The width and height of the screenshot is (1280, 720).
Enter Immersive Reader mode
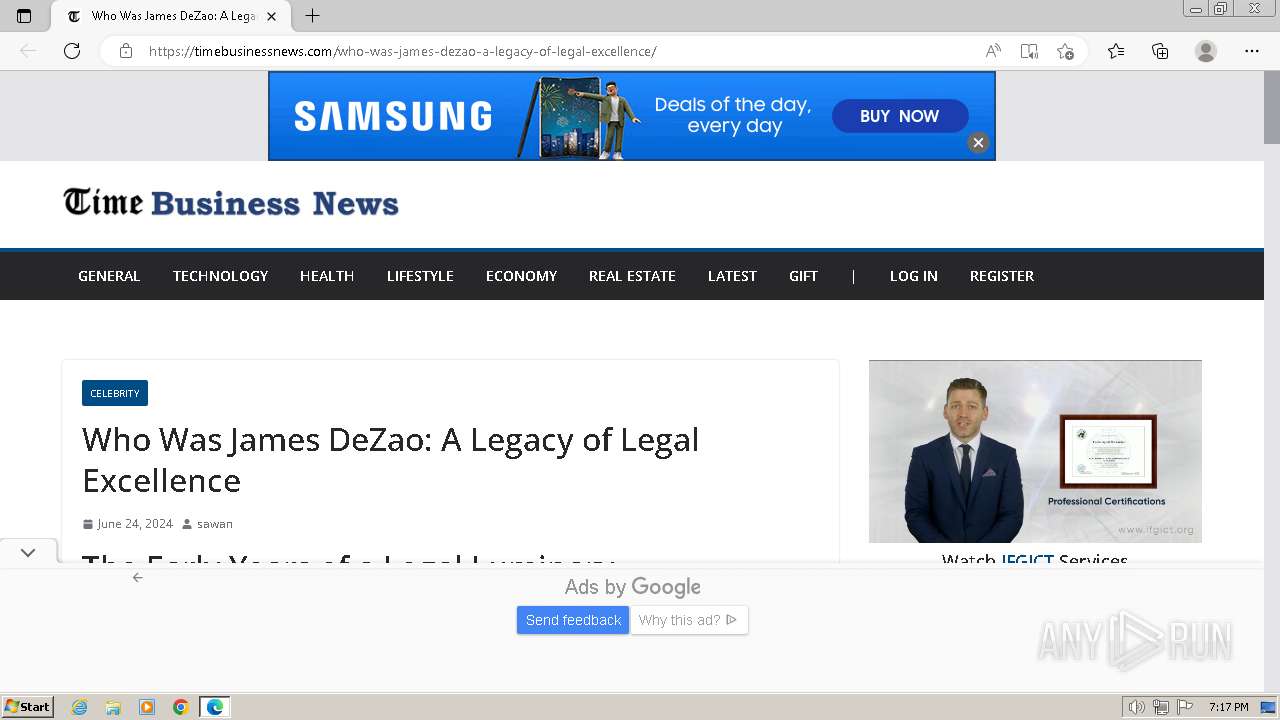click(1029, 51)
